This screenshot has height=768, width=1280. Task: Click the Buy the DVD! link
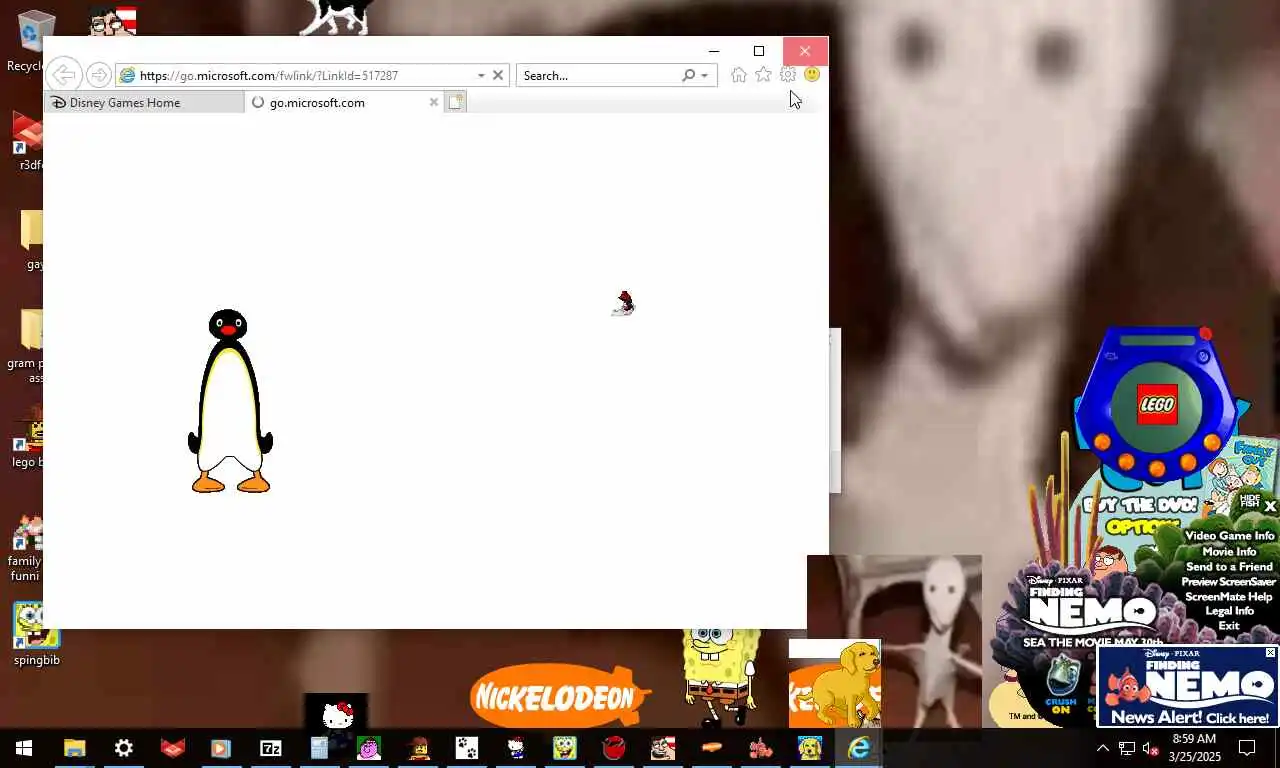1140,505
